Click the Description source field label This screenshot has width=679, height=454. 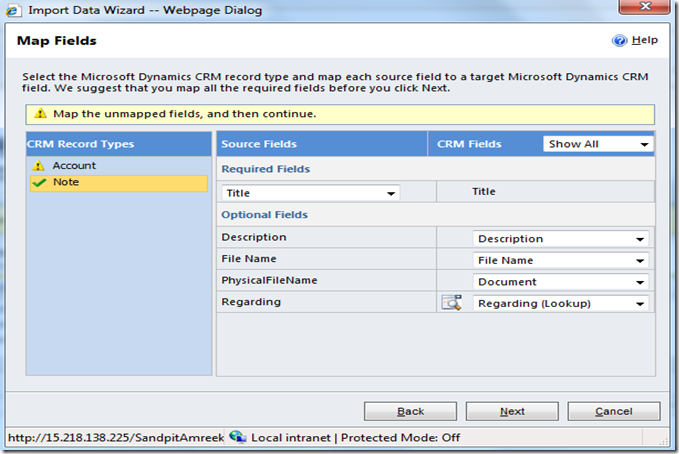254,237
